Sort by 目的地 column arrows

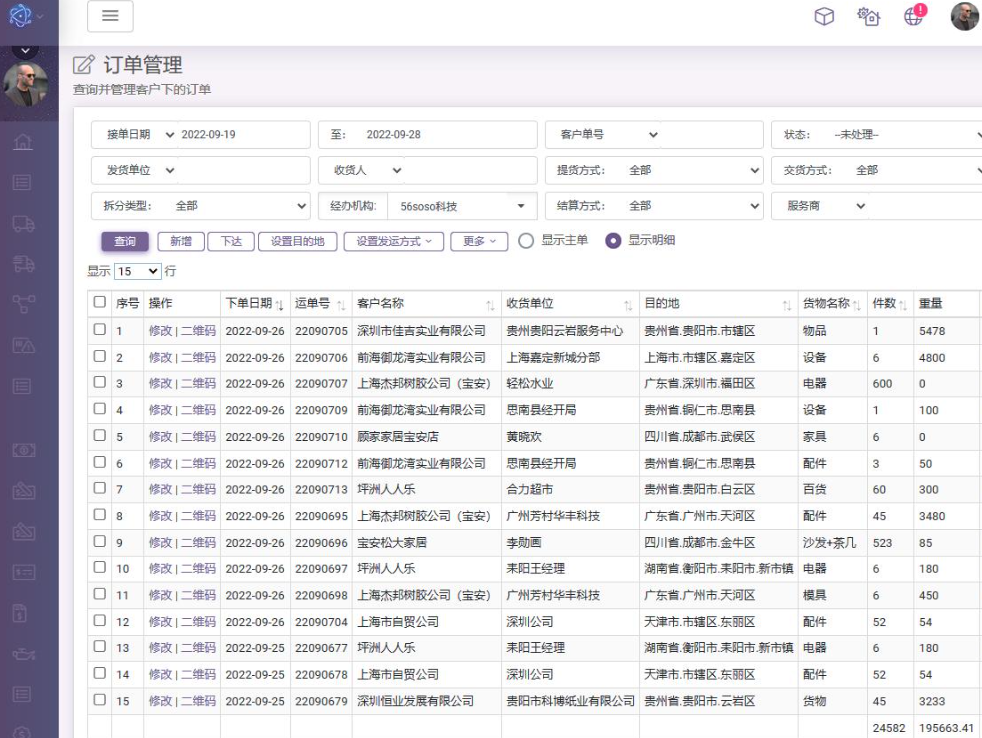(x=787, y=305)
